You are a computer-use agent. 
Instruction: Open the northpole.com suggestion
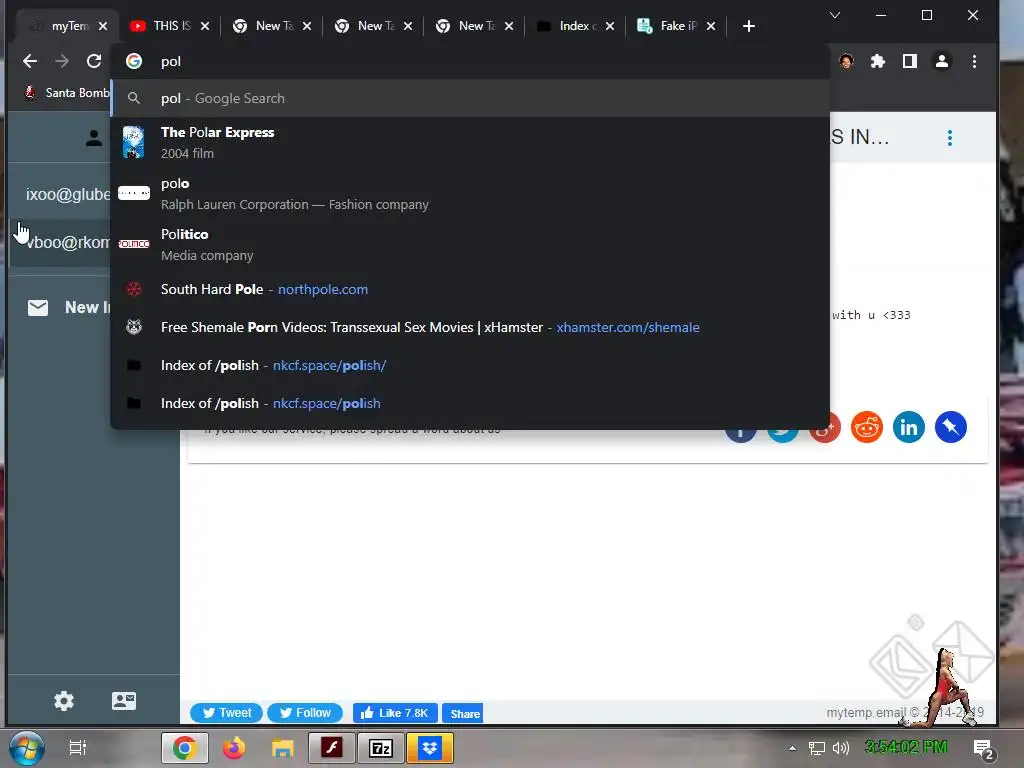[470, 289]
